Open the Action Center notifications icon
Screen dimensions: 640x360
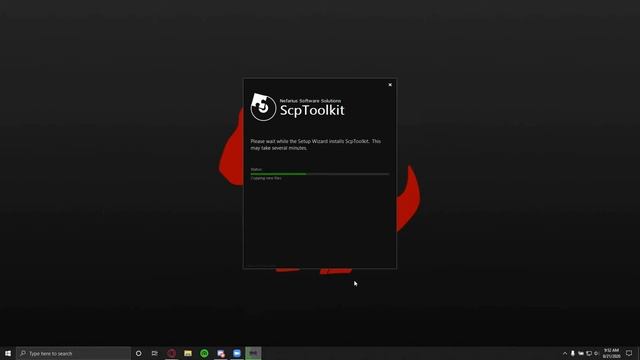(x=629, y=353)
